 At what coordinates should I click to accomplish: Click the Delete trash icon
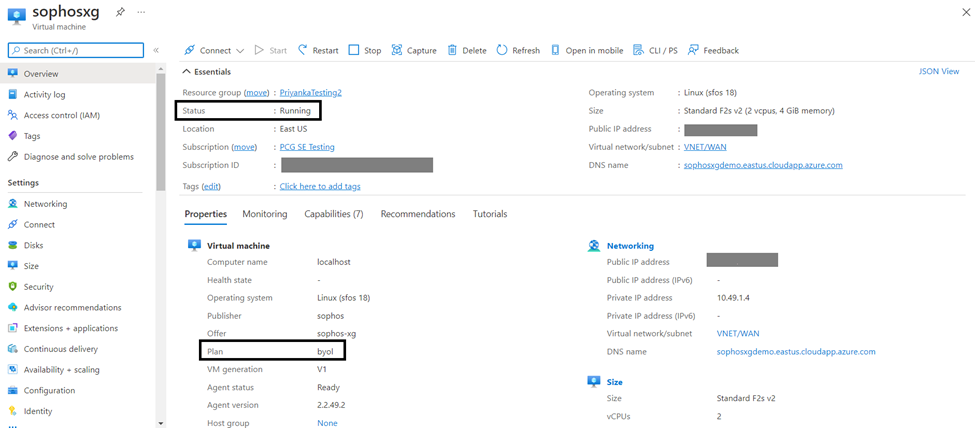(x=453, y=50)
